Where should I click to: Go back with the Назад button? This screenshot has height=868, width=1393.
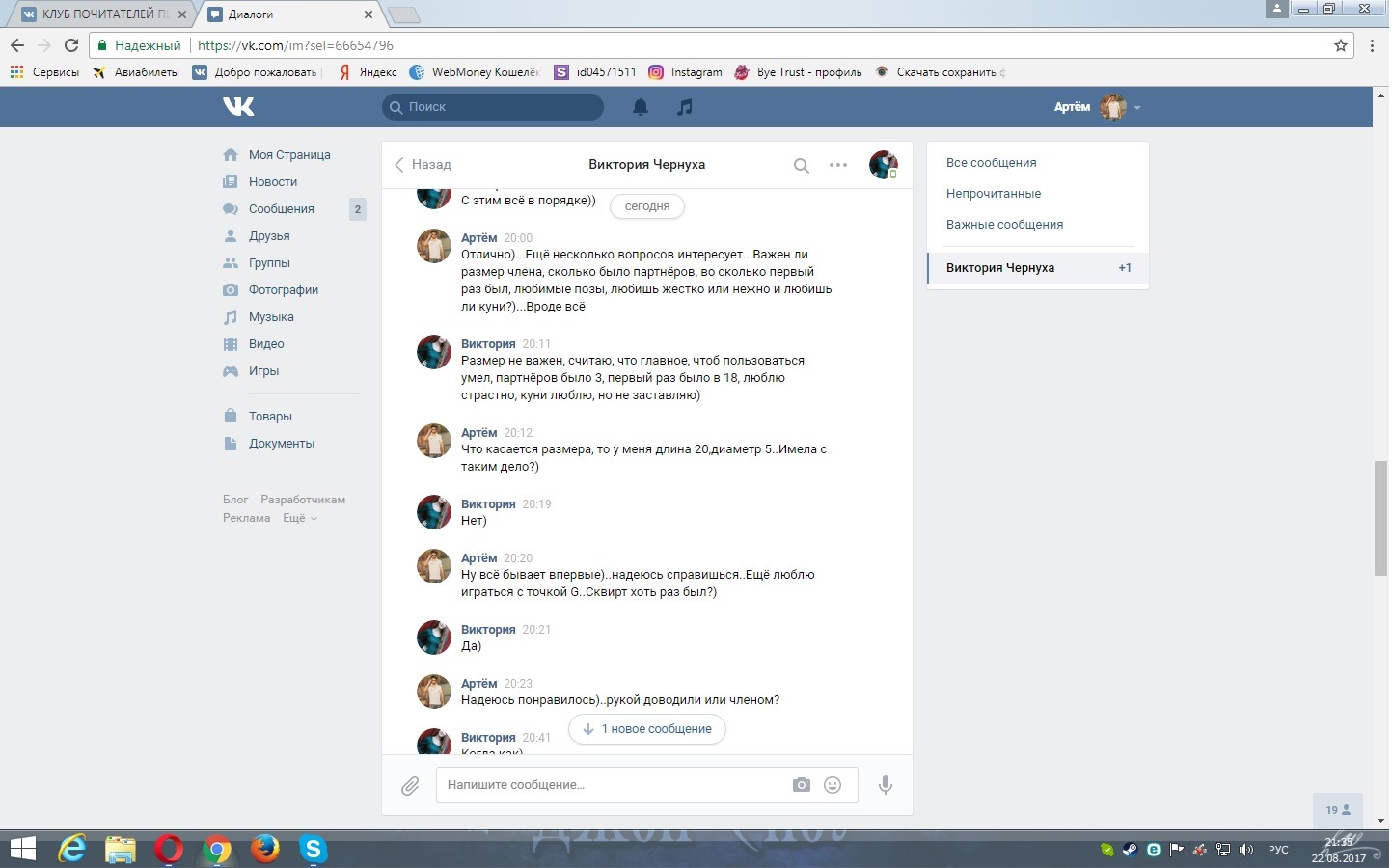423,164
